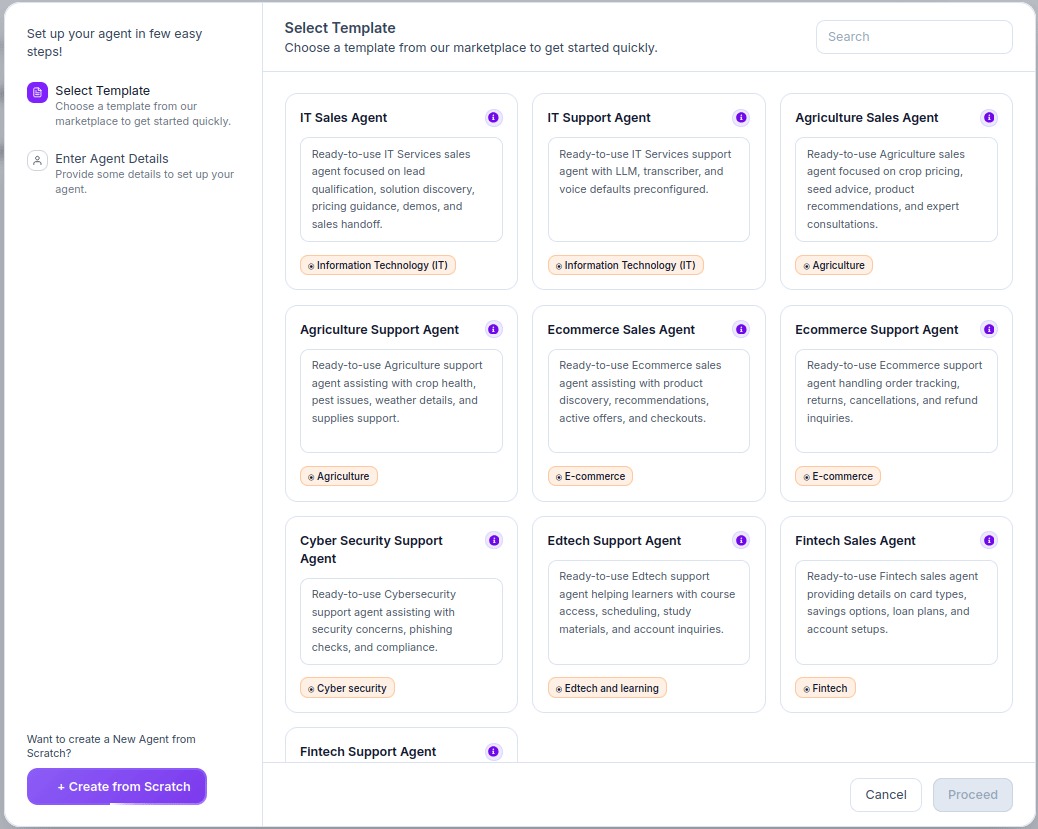Screen dimensions: 1038x829
Task: Click the Select Template step icon
Action: point(37,93)
